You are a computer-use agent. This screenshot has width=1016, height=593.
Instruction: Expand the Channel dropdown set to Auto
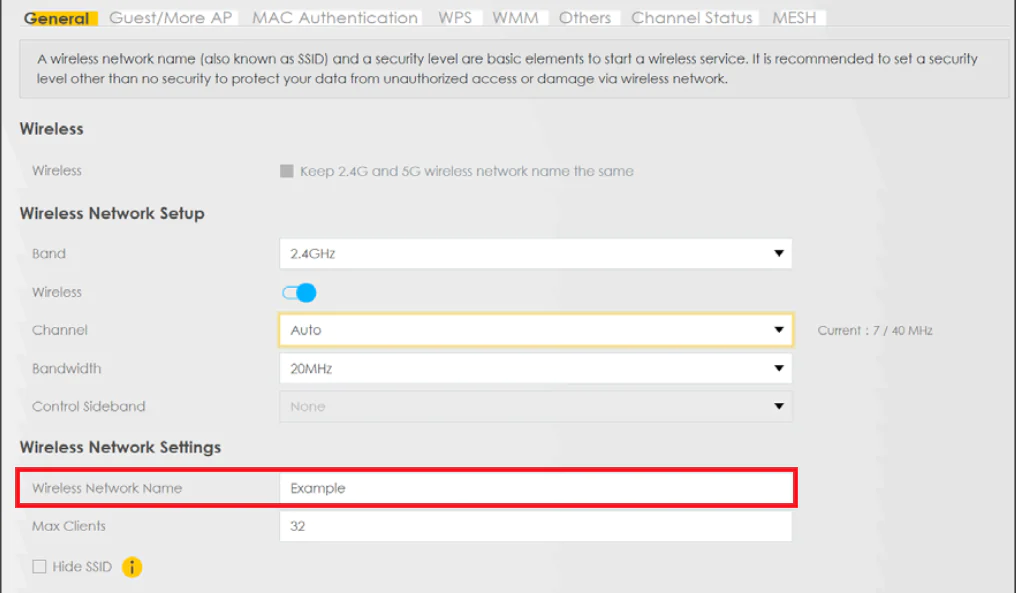[x=535, y=330]
